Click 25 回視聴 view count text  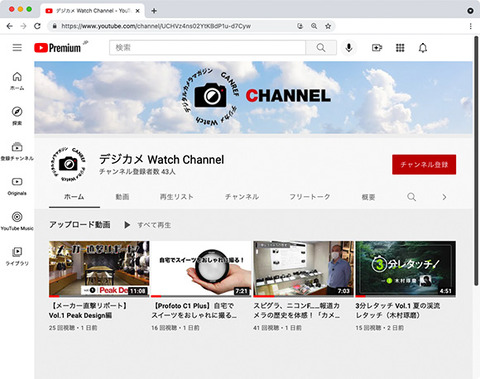point(62,328)
